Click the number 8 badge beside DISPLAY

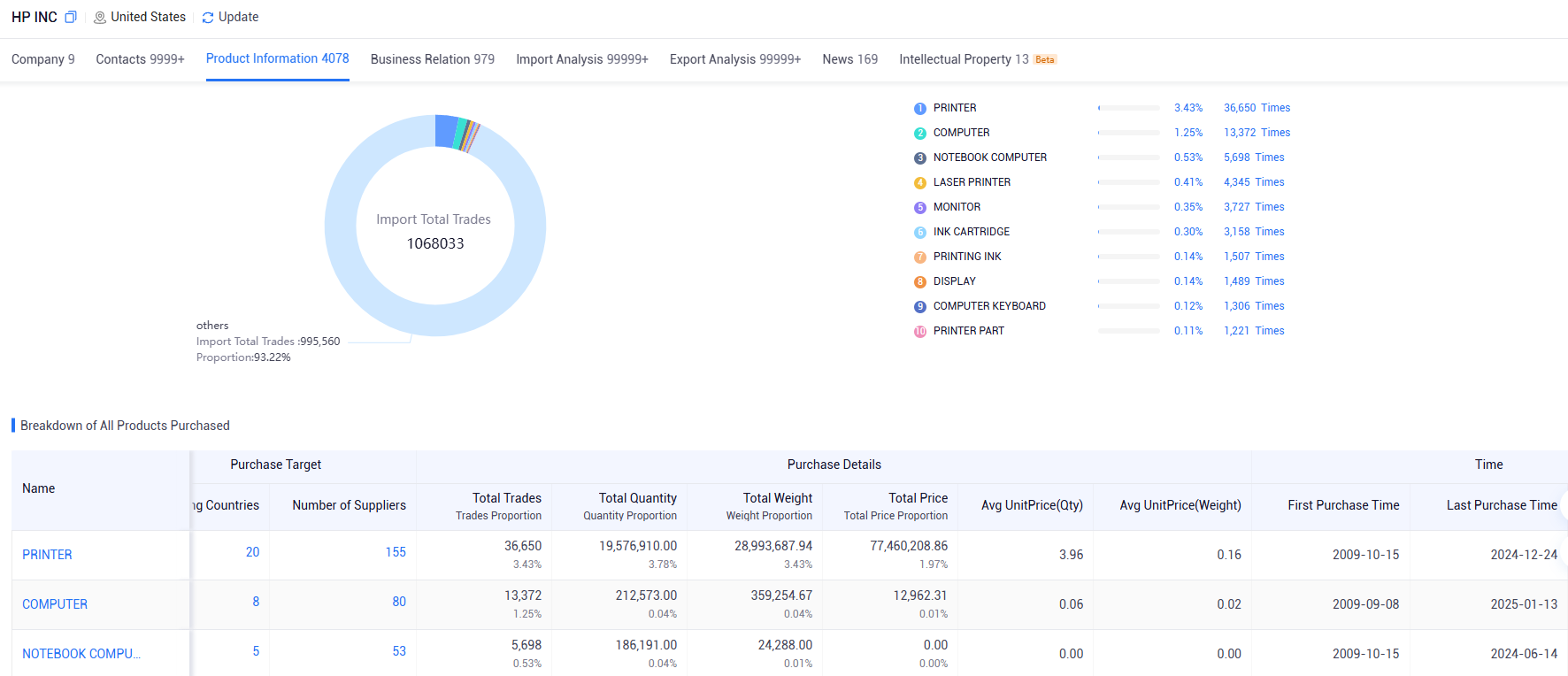pyautogui.click(x=919, y=281)
